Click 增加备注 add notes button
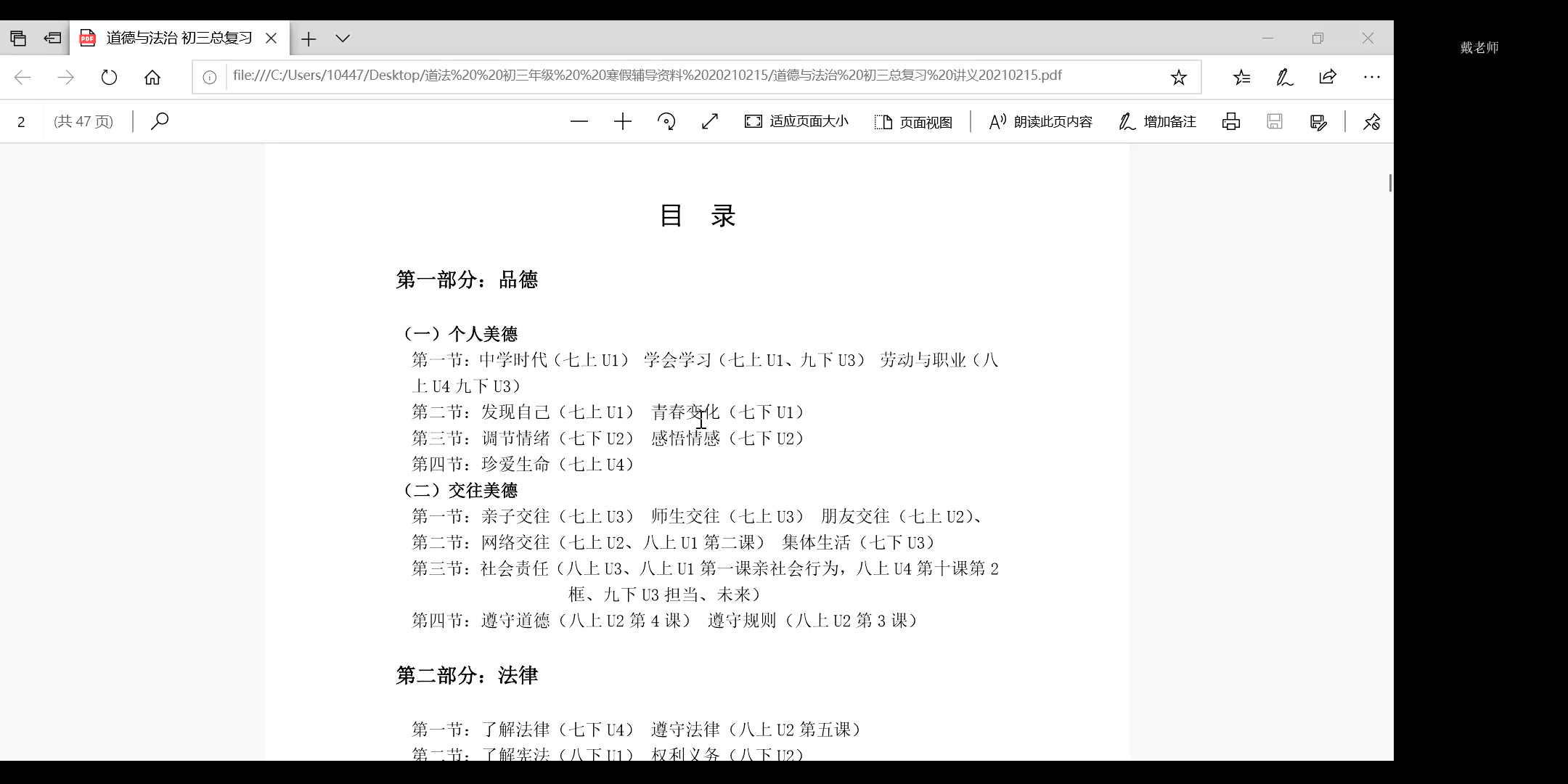 tap(1157, 121)
